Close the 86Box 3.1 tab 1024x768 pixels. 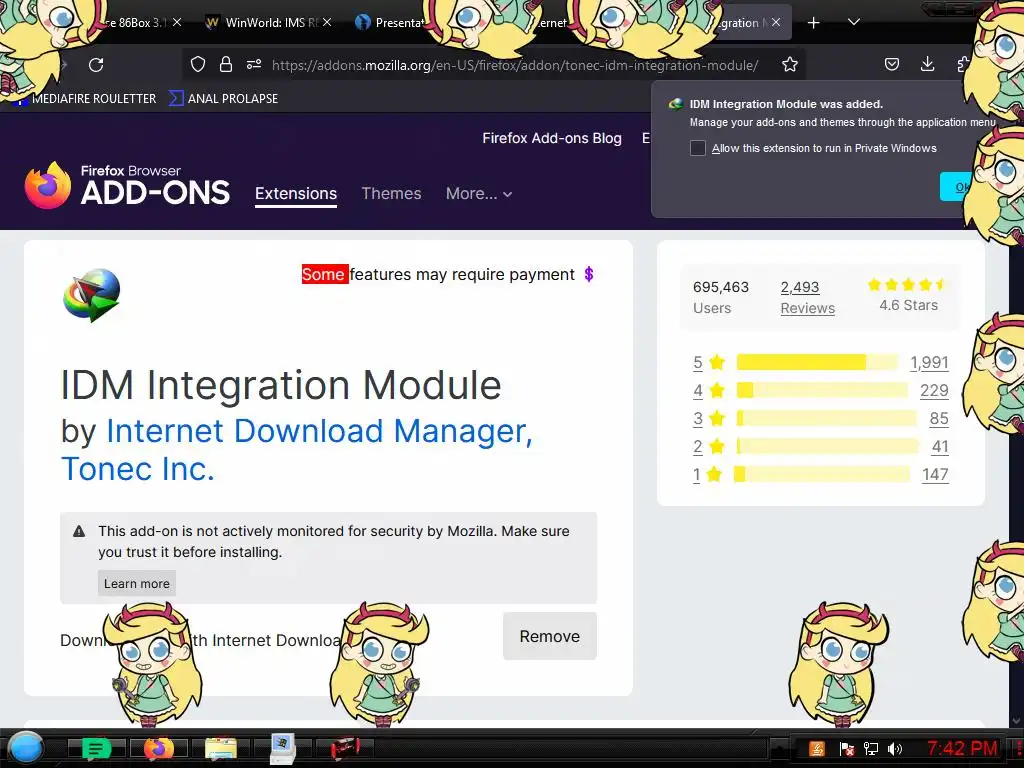click(177, 22)
